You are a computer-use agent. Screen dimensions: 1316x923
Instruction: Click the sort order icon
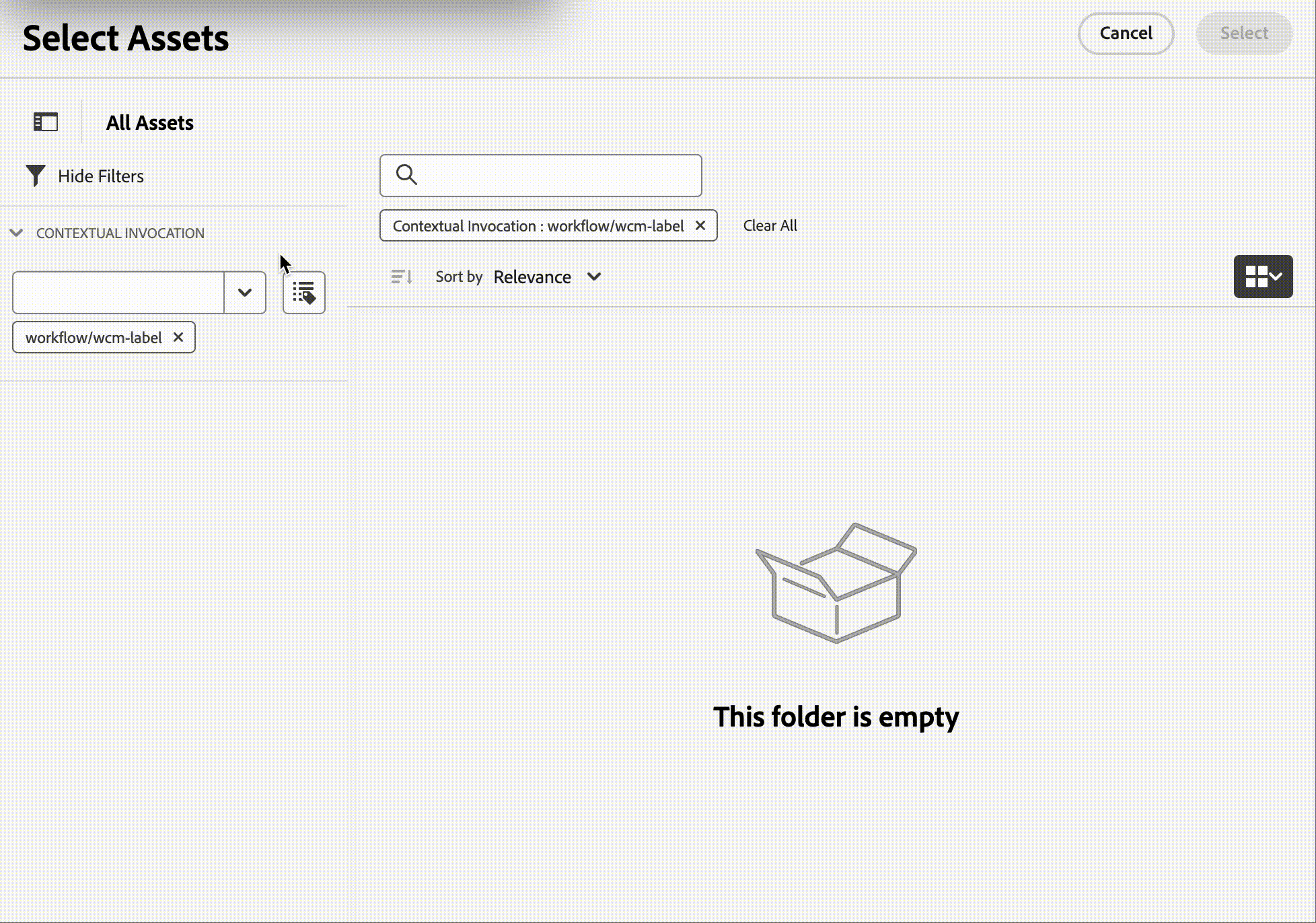(401, 277)
